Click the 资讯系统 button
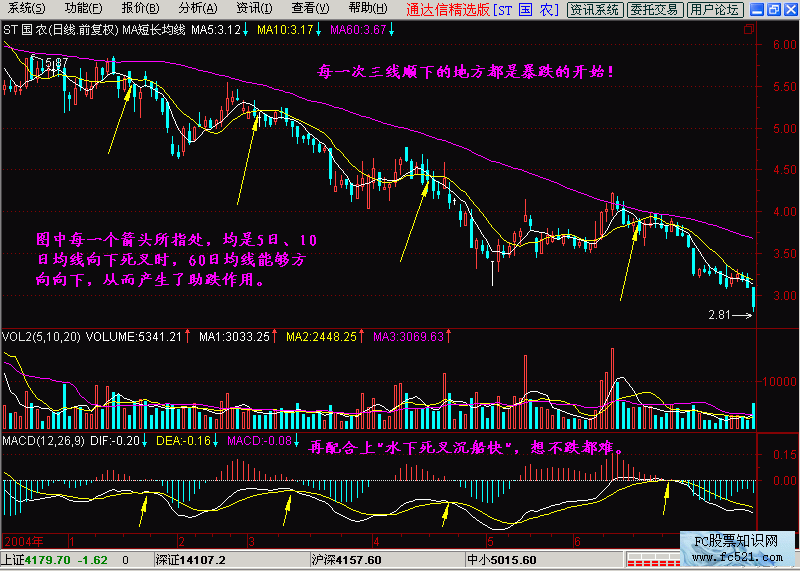 594,10
